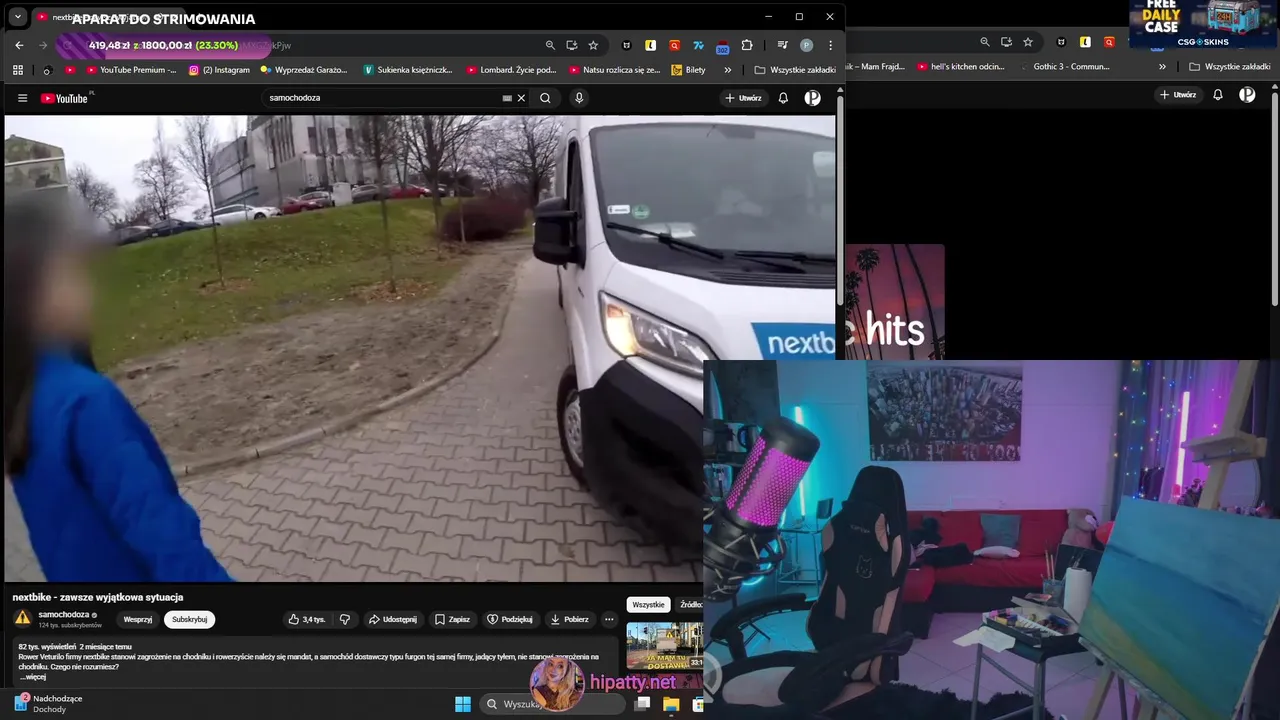
Task: Open 'Nadchodzące Dochody' widget on taskbar
Action: (48, 703)
